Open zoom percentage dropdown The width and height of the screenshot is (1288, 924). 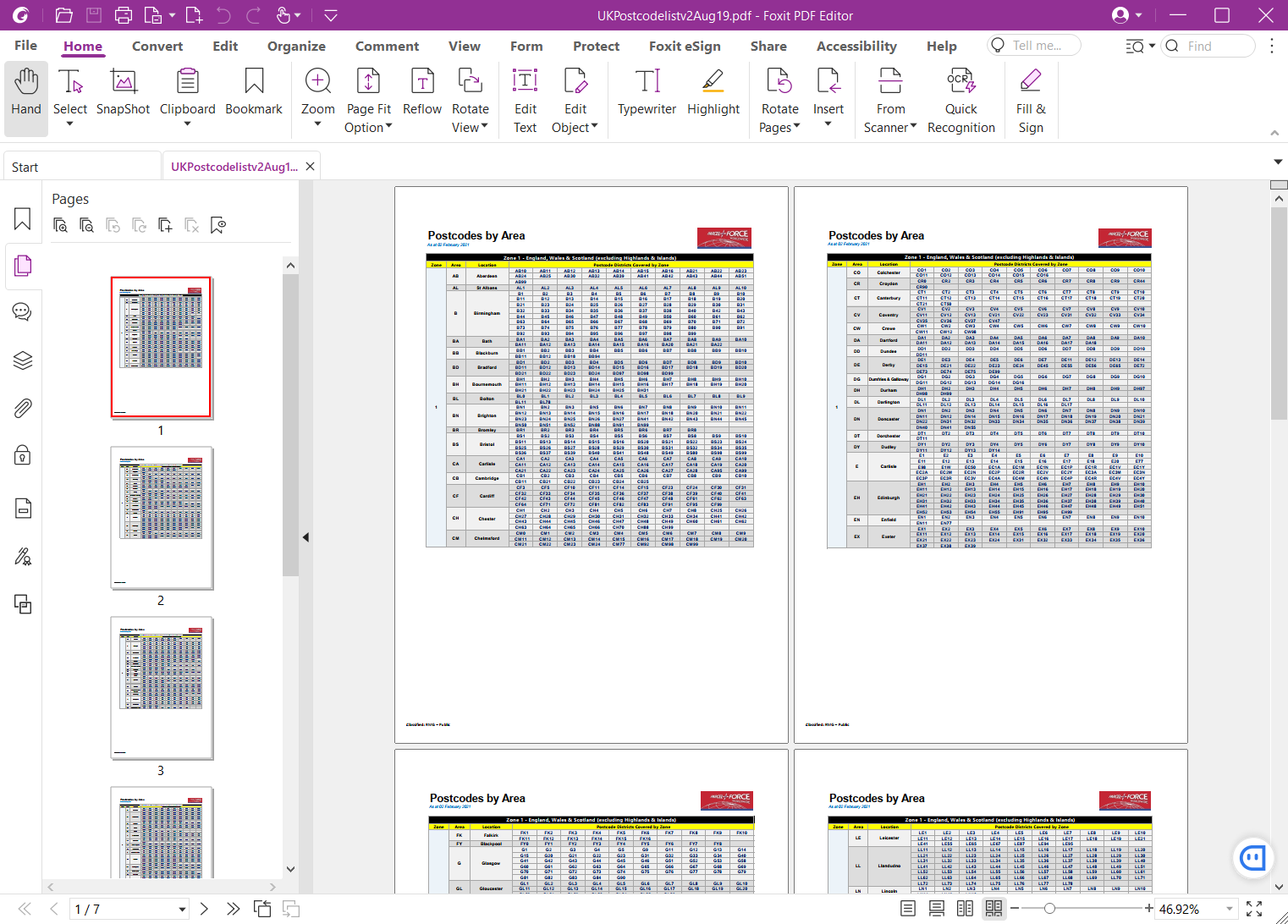tap(1230, 909)
